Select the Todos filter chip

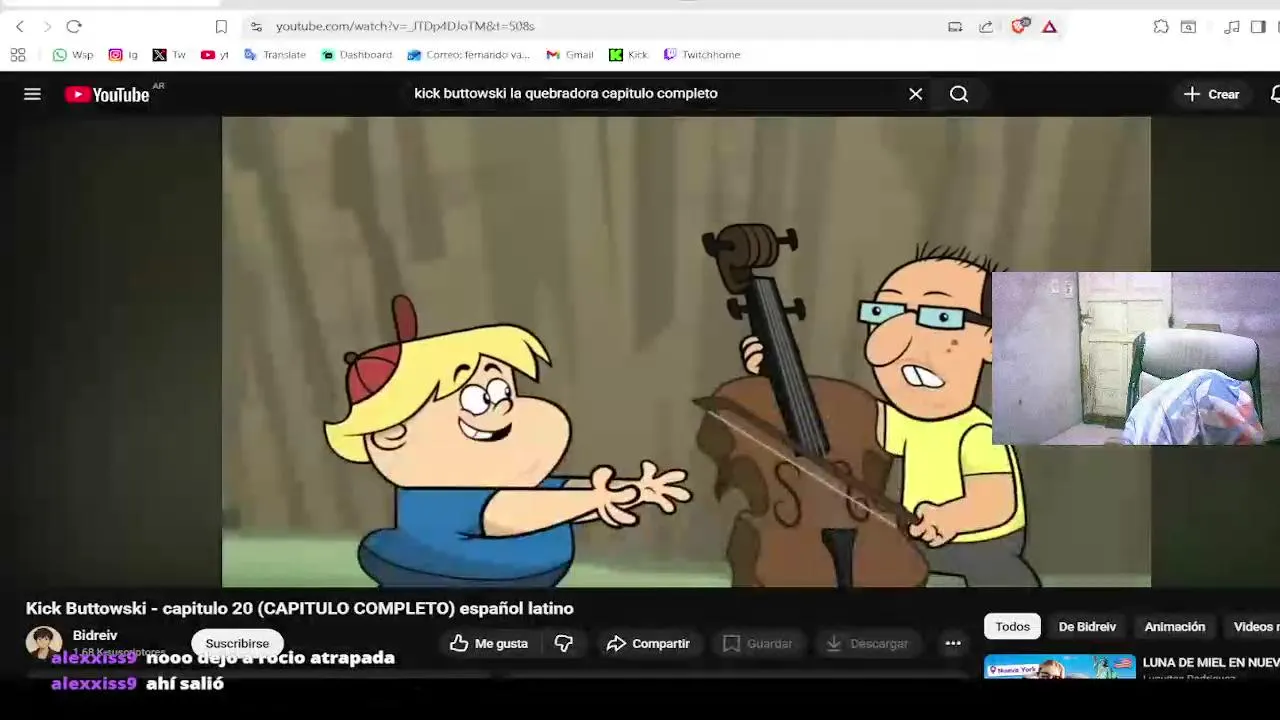tap(1012, 626)
